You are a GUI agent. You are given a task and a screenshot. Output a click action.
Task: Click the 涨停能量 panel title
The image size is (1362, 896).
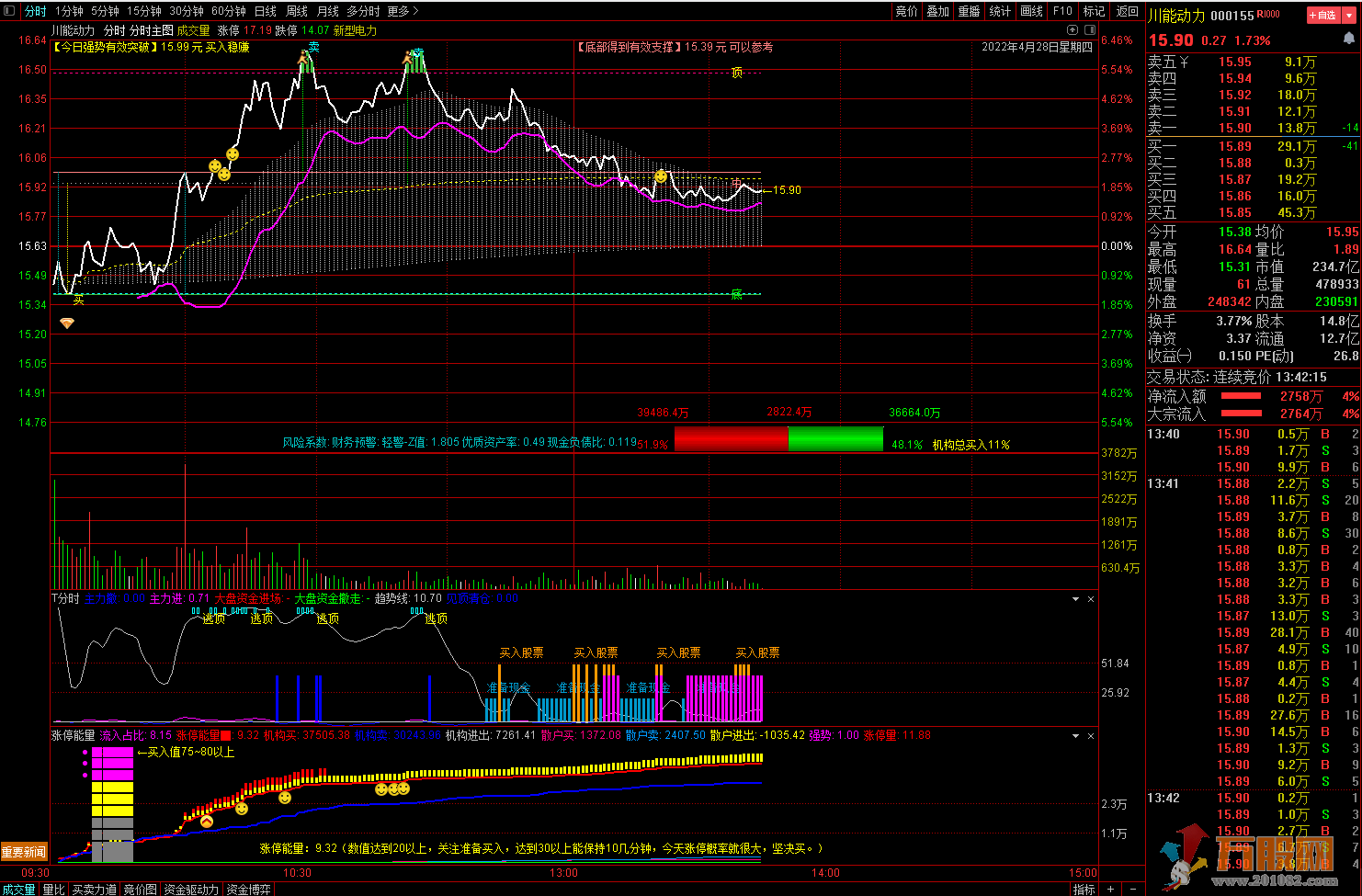point(74,735)
